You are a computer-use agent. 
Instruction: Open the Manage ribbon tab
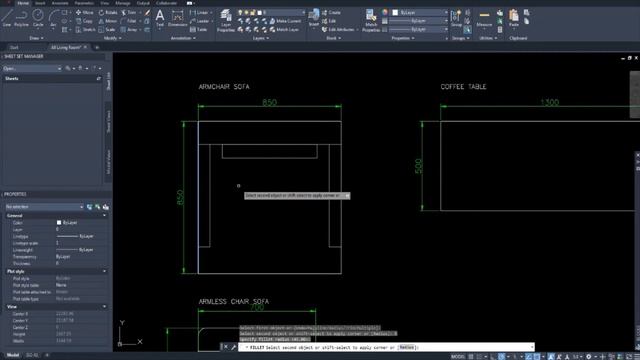(x=122, y=3)
